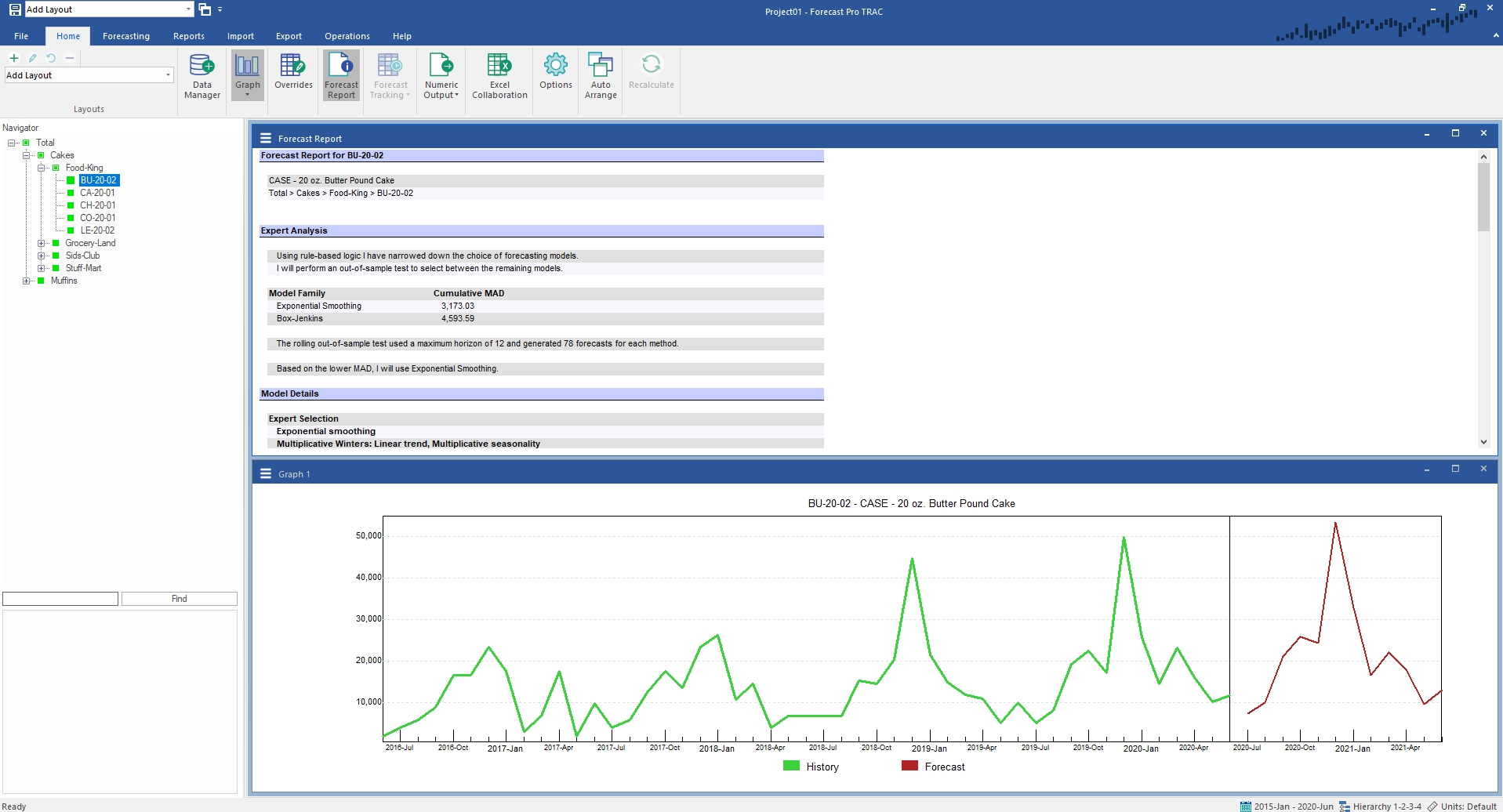Open the Add Layout dropdown in ribbon
This screenshot has width=1503, height=812.
pos(168,75)
